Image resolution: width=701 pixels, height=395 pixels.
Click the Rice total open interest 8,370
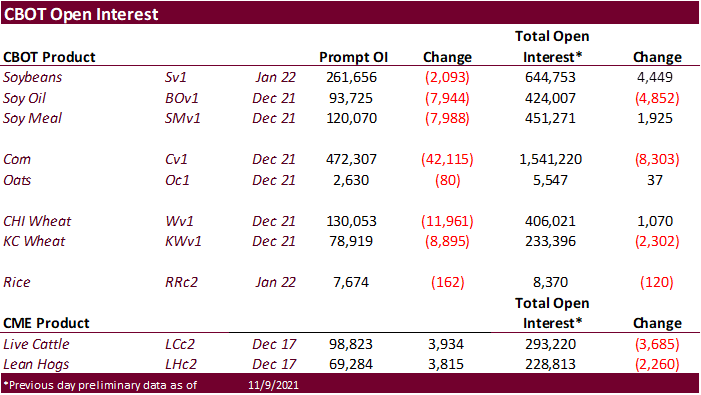[550, 282]
